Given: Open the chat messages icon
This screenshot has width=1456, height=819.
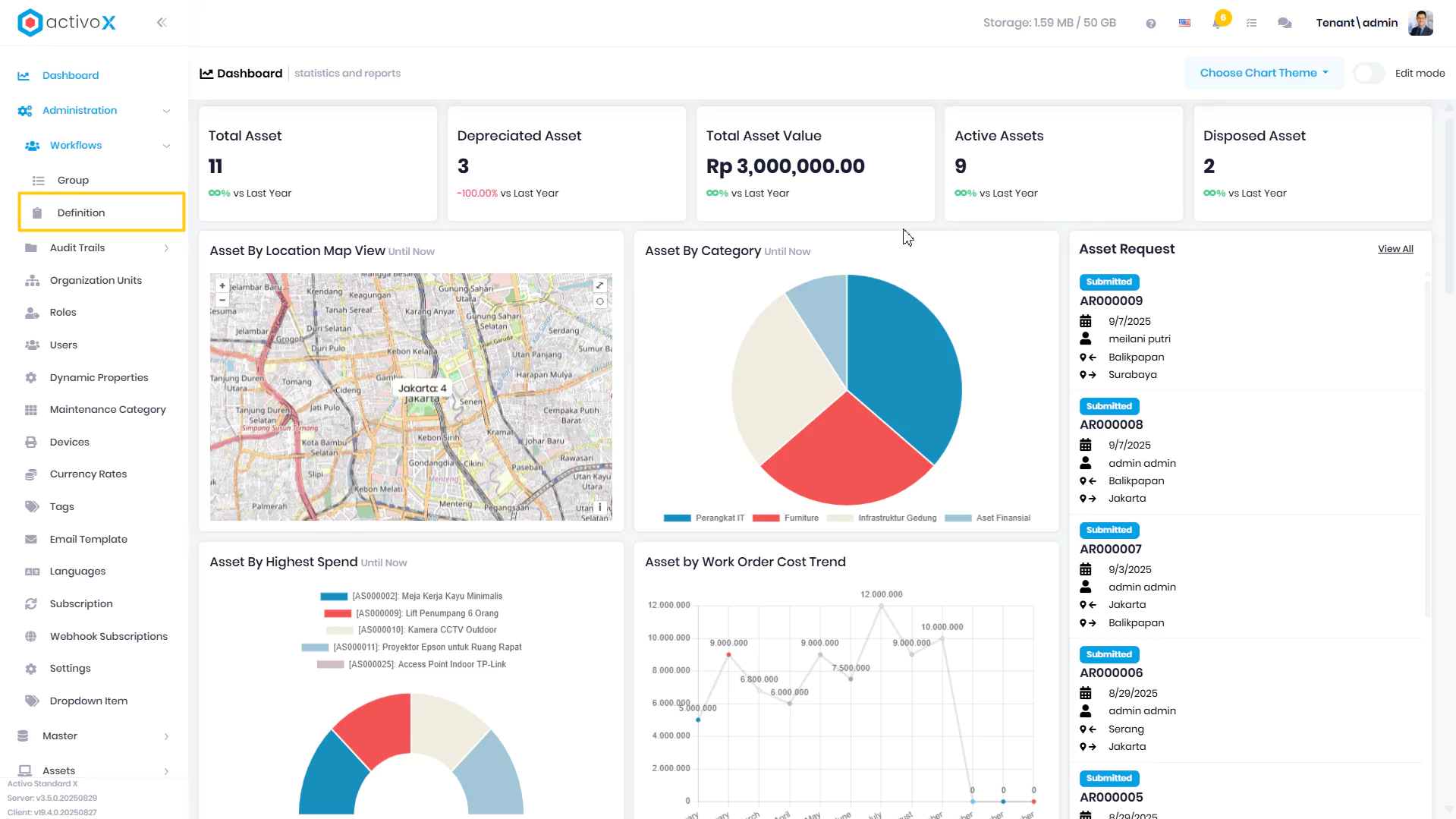Looking at the screenshot, I should [x=1285, y=24].
